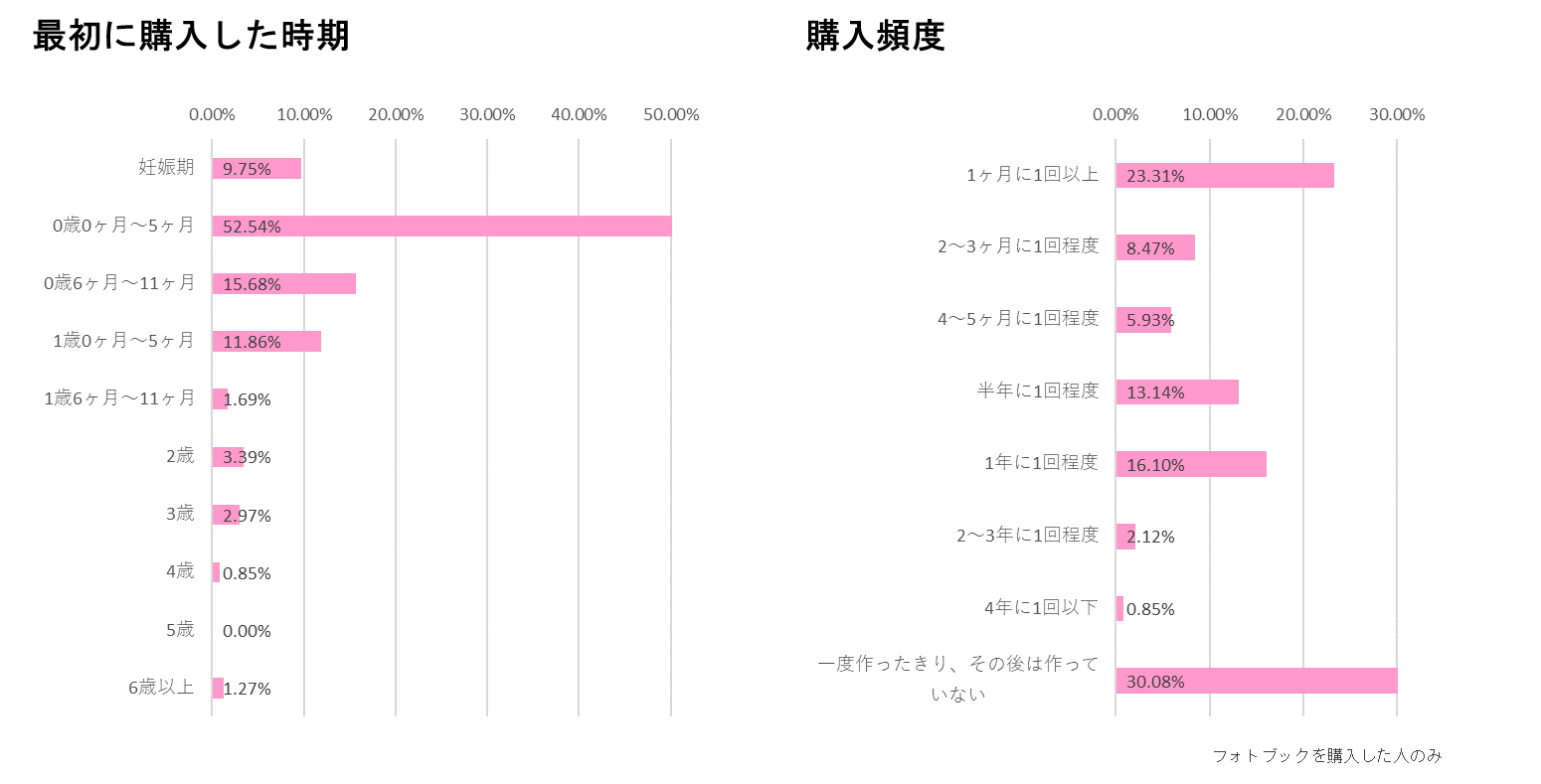Click the 5歳 category label
The image size is (1541, 784).
point(179,629)
